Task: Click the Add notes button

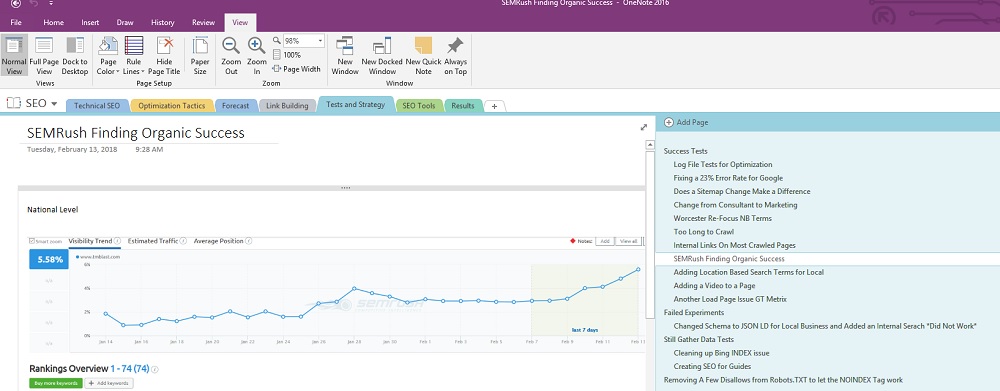Action: 604,241
